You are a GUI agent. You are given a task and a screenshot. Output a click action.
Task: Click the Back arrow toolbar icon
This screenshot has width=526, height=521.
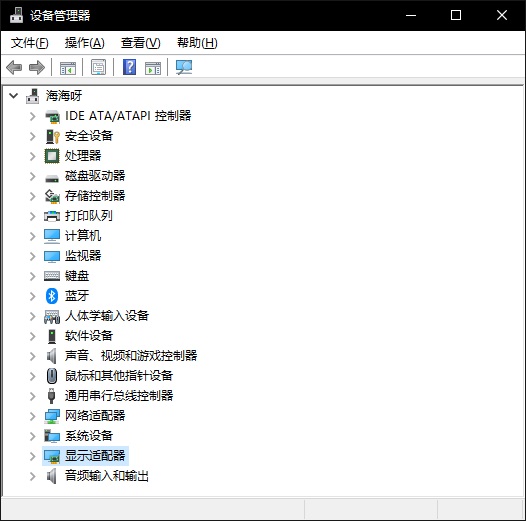14,67
